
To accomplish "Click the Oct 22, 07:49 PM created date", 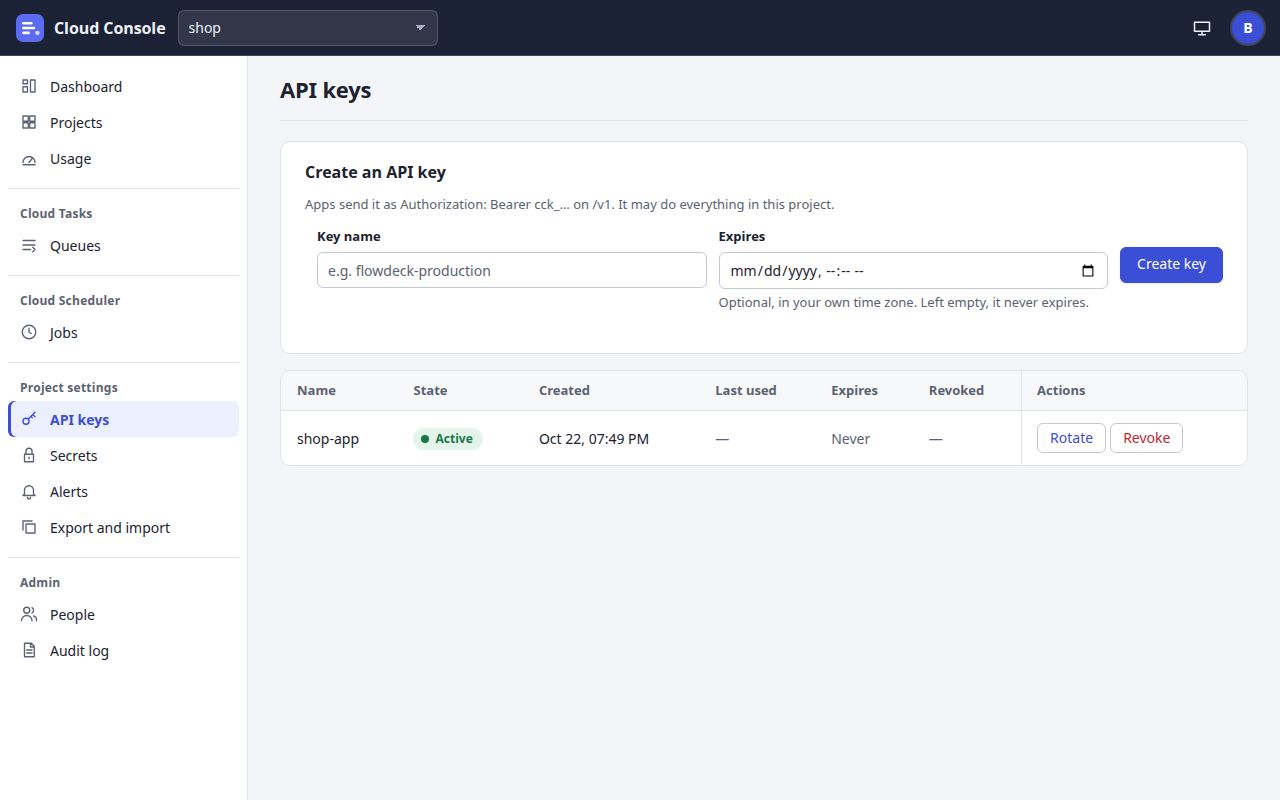I will coord(594,439).
